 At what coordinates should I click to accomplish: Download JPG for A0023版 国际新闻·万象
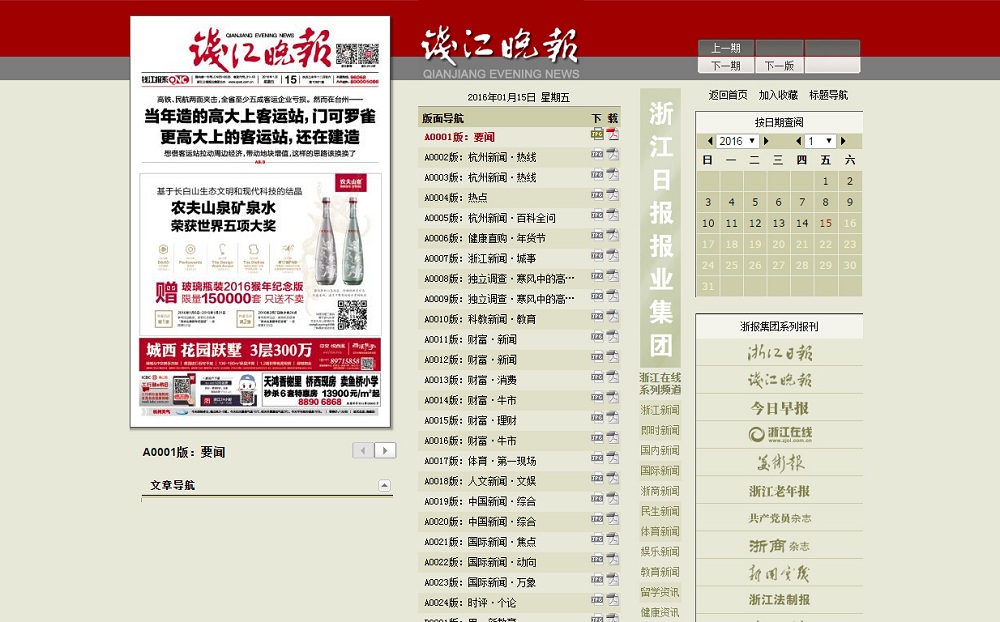coord(597,579)
